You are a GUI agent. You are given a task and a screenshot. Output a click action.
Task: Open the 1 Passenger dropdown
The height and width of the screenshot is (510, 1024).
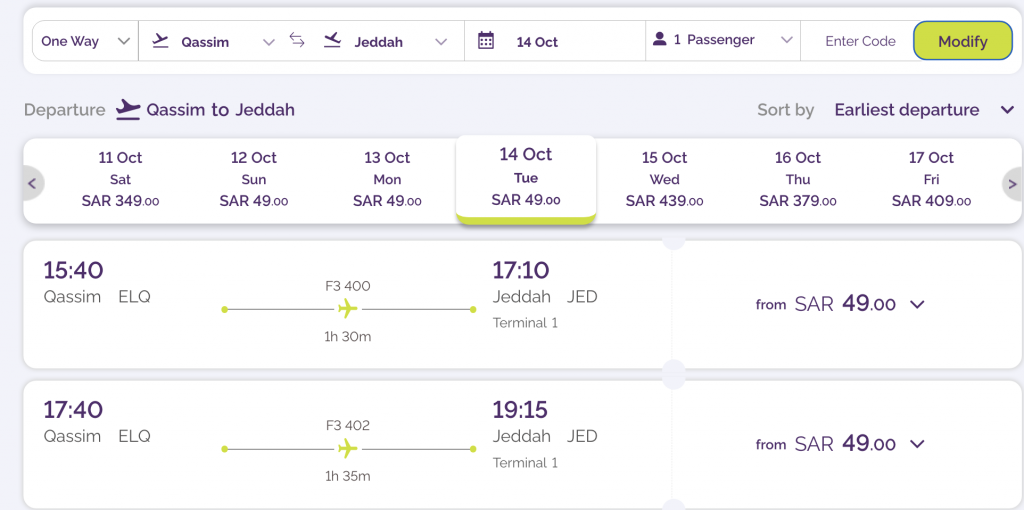(722, 40)
